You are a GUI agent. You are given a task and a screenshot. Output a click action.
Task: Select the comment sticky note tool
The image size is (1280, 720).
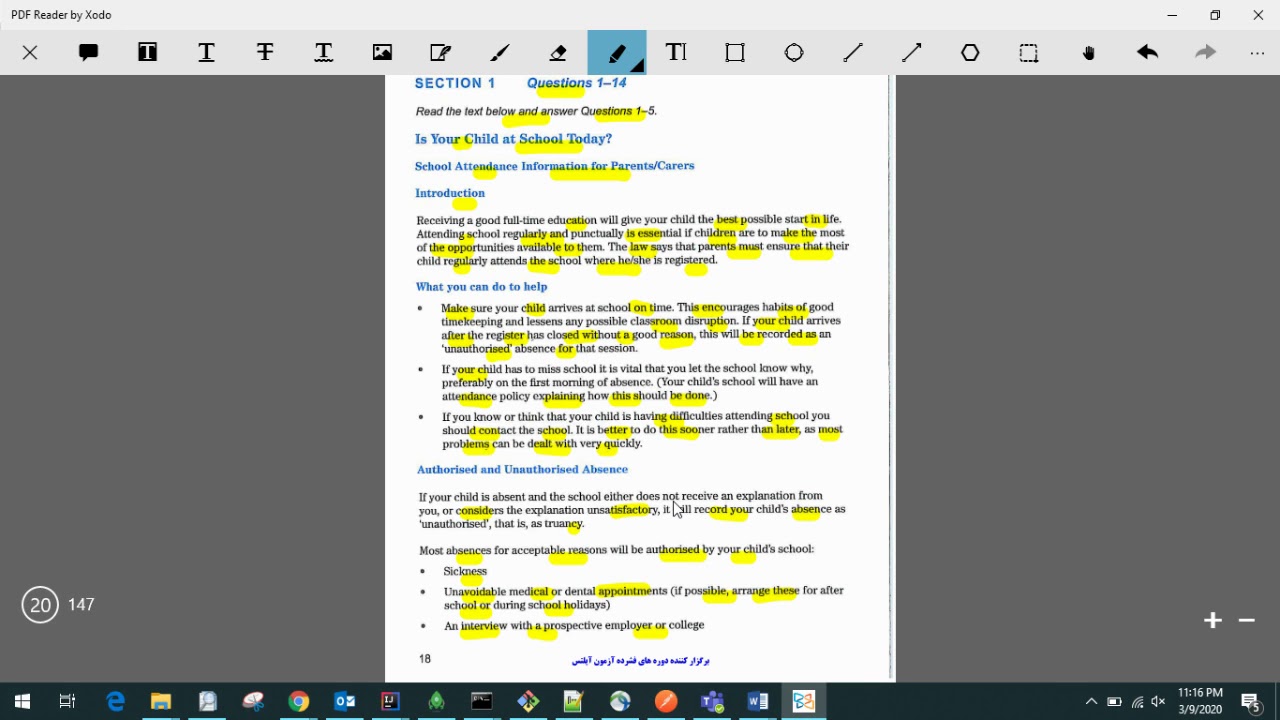pos(88,53)
